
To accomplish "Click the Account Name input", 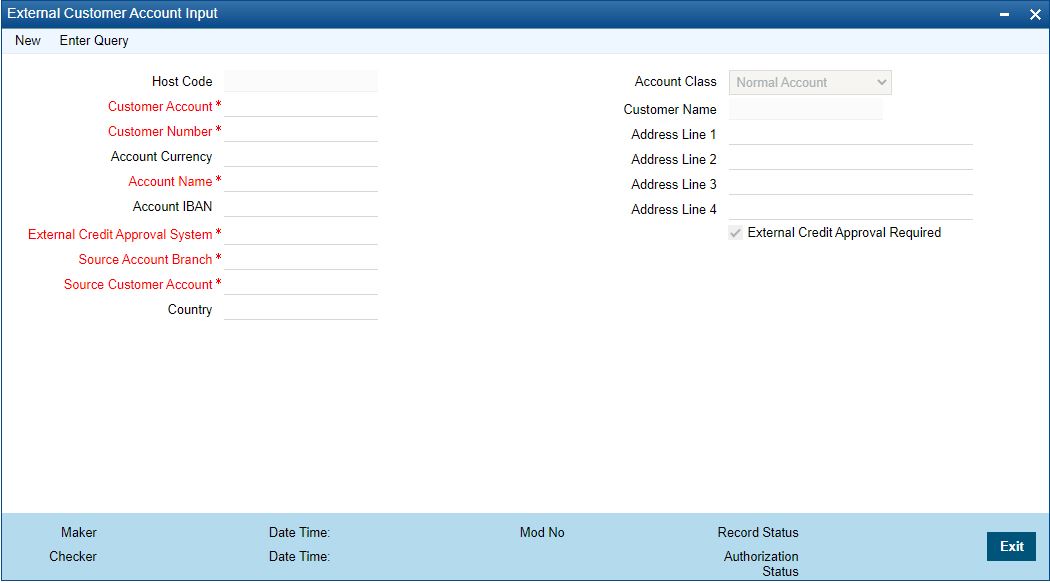I will [301, 181].
